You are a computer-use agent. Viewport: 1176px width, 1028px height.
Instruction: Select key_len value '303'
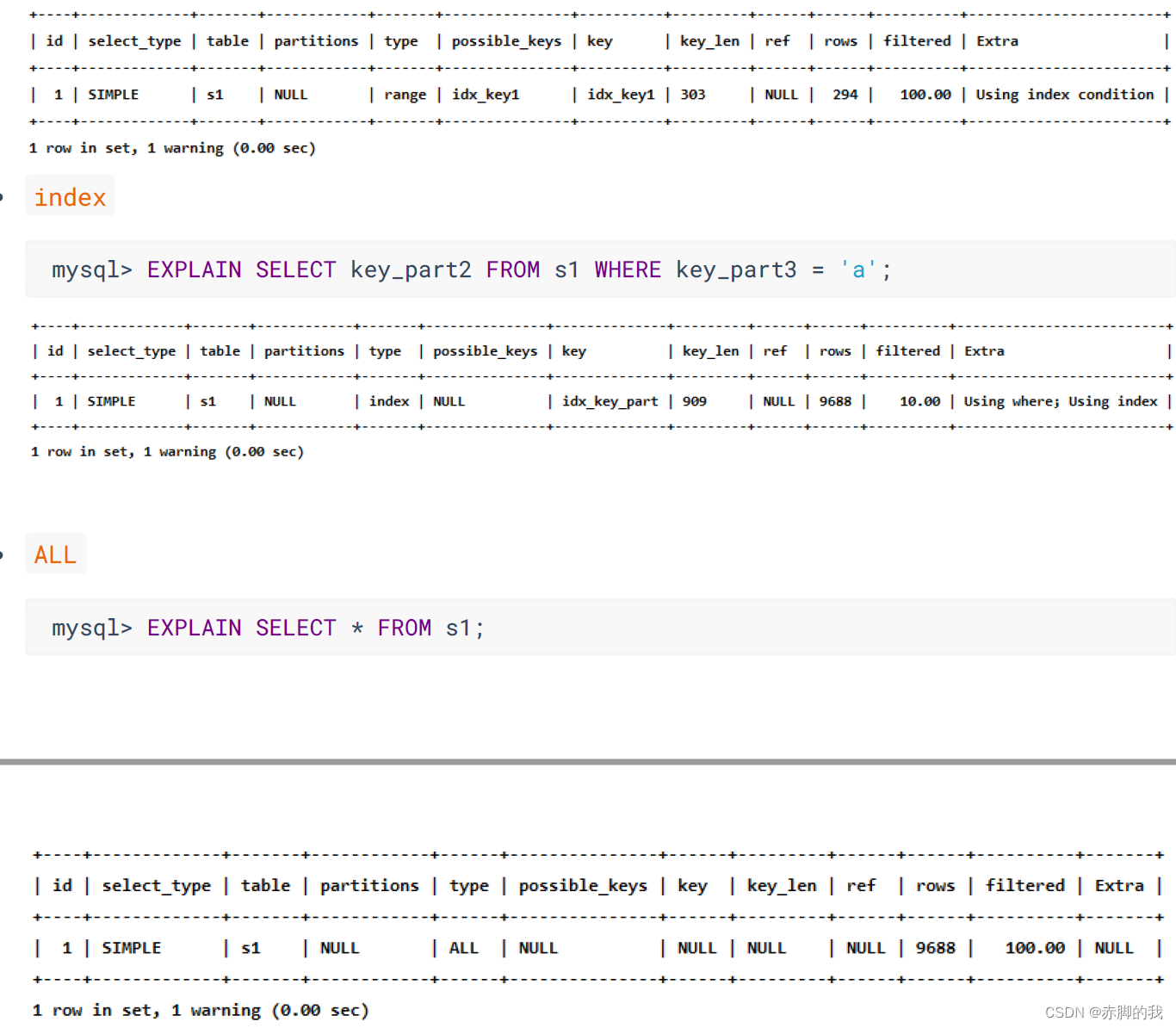[x=693, y=95]
